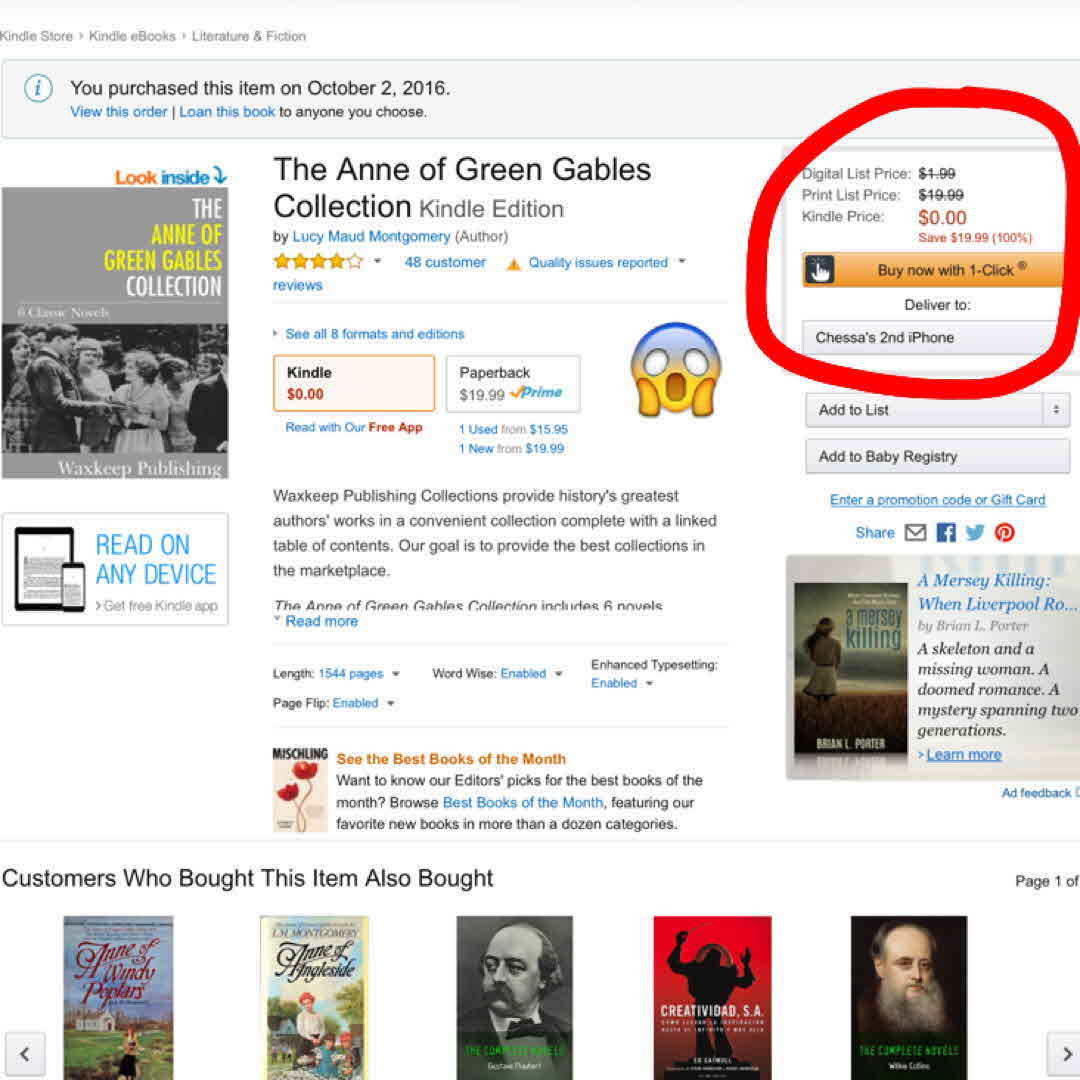
Task: Click the Pinterest share icon
Action: point(1004,533)
